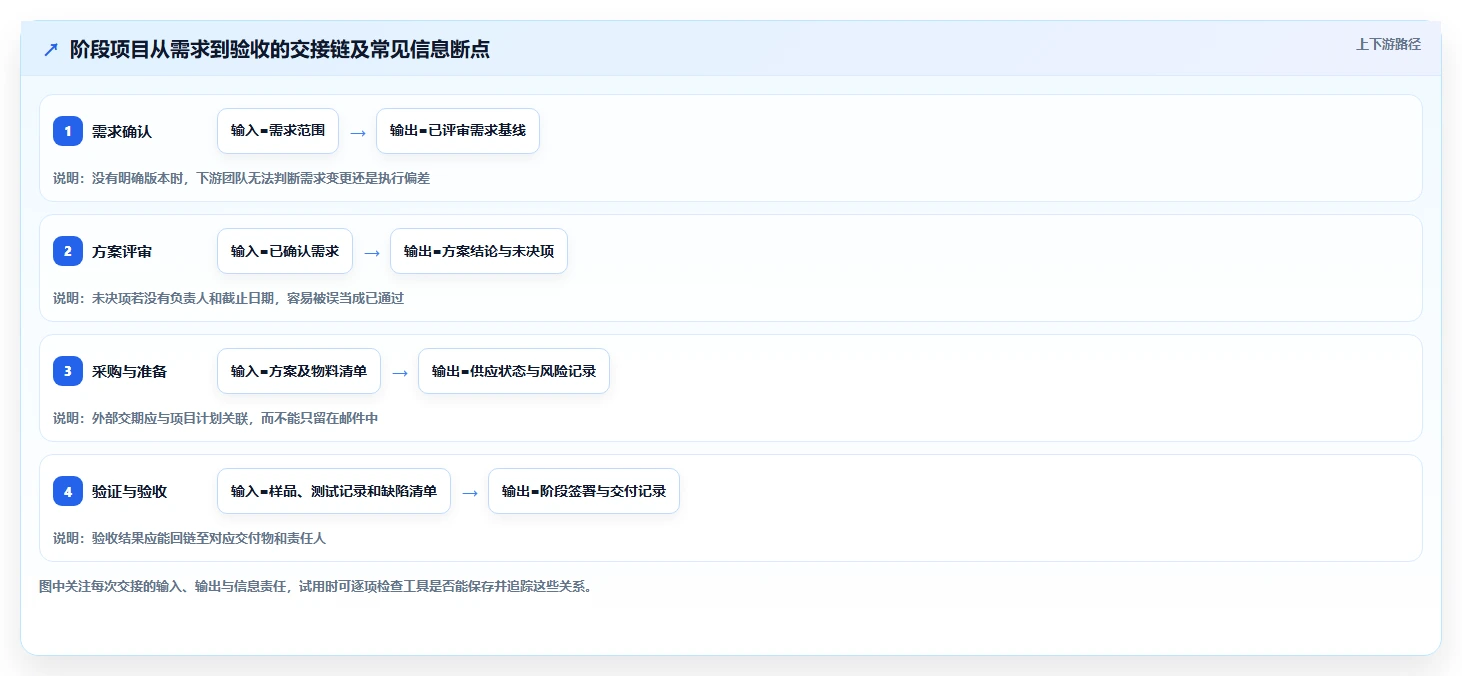Click the 输出=已评审需求基线 box
Screen dimensions: 1462x676
458,131
